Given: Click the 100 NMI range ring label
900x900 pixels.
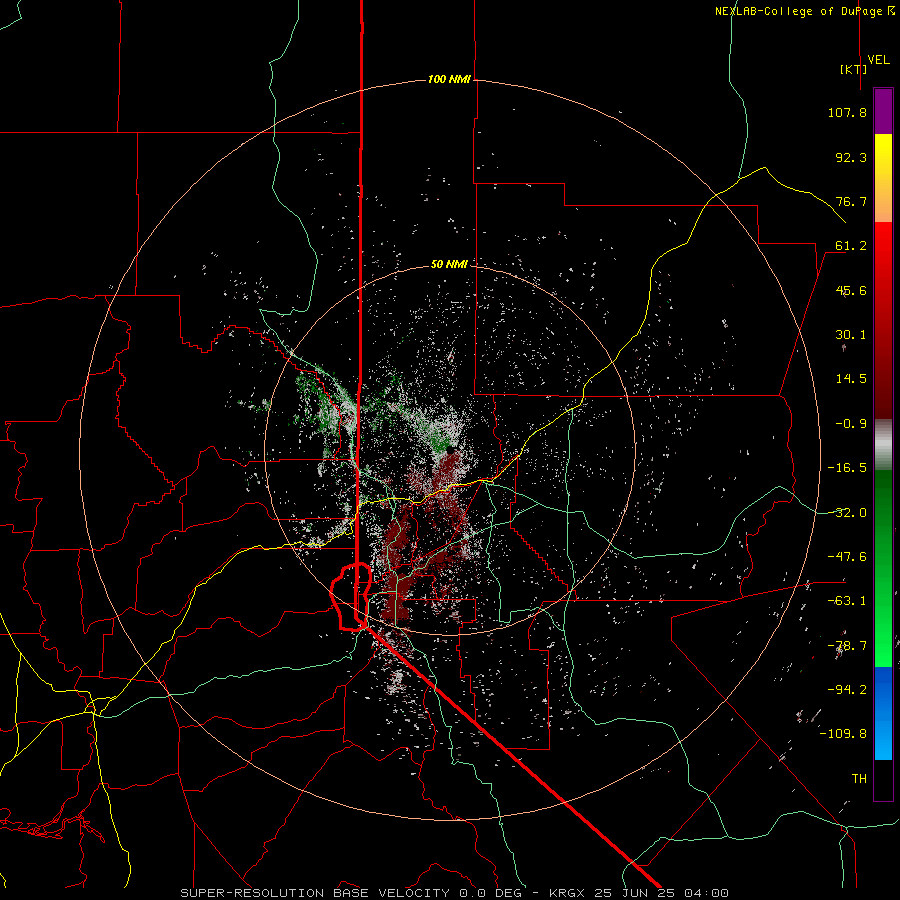Looking at the screenshot, I should (449, 79).
